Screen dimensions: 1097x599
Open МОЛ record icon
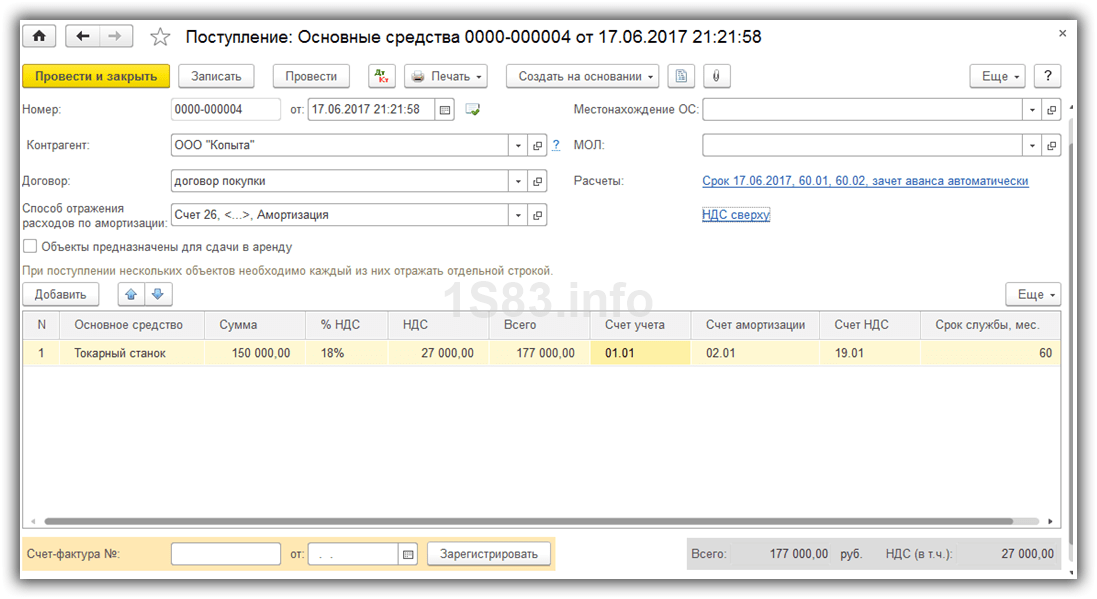[1052, 146]
